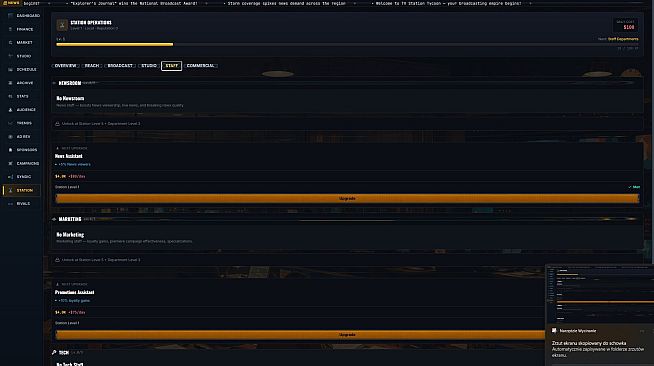Click the Campaigns sidebar icon

10,163
